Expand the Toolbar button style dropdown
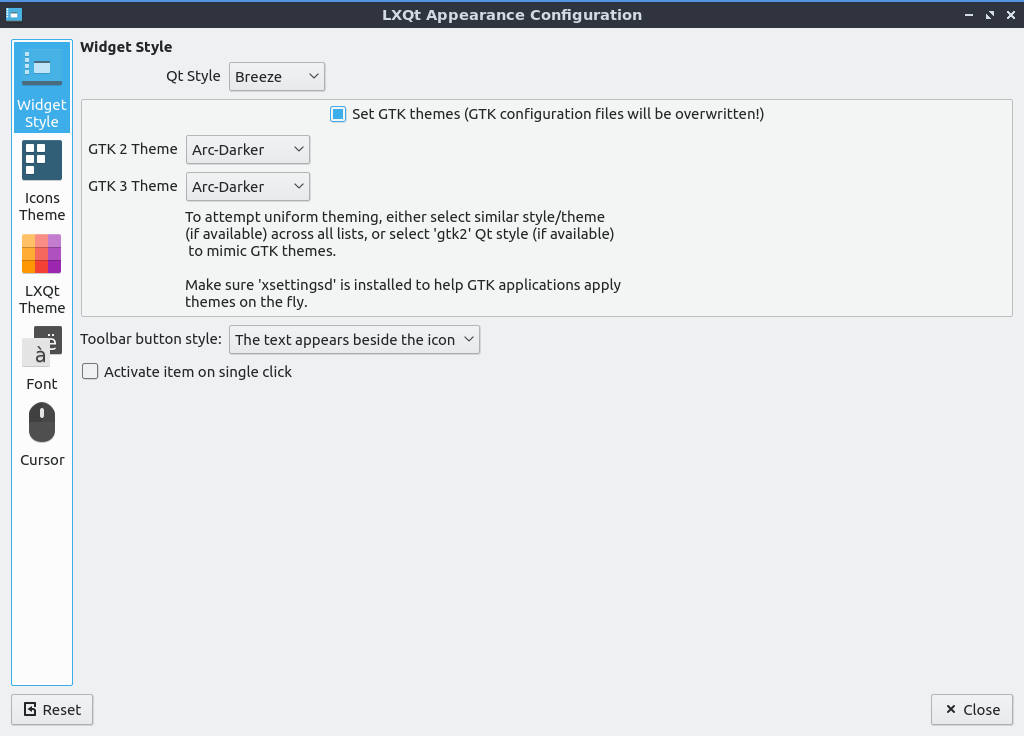This screenshot has width=1024, height=736. [354, 340]
